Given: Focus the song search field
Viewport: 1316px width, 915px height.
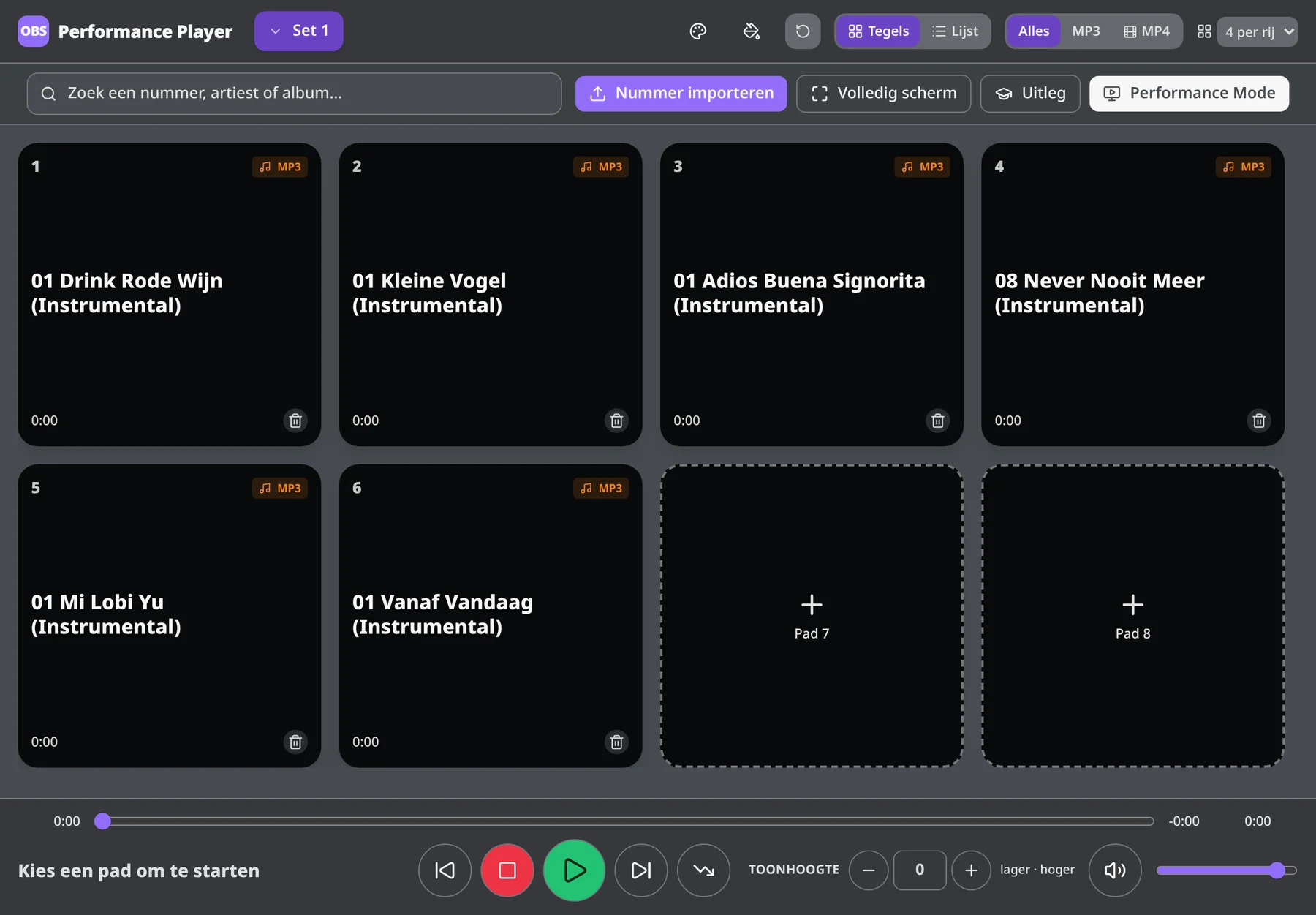Looking at the screenshot, I should click(x=294, y=94).
